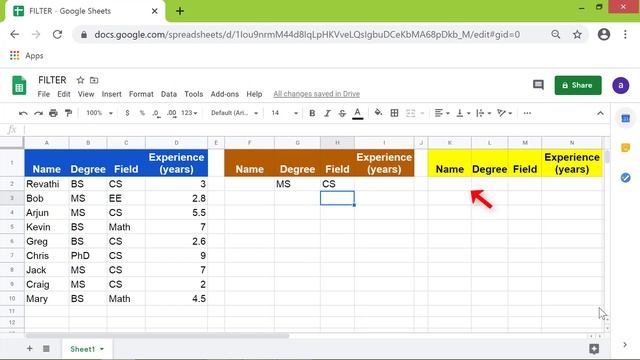Select cell G2 containing MS
Screen dimensions: 640x360
[x=297, y=184]
